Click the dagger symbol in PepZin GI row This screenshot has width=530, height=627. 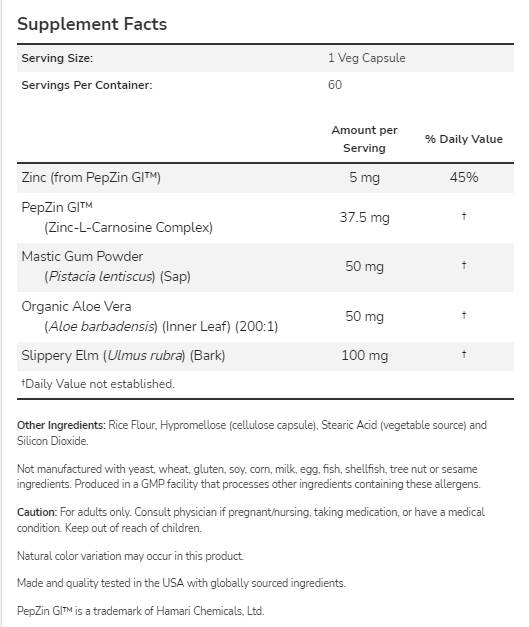point(464,216)
